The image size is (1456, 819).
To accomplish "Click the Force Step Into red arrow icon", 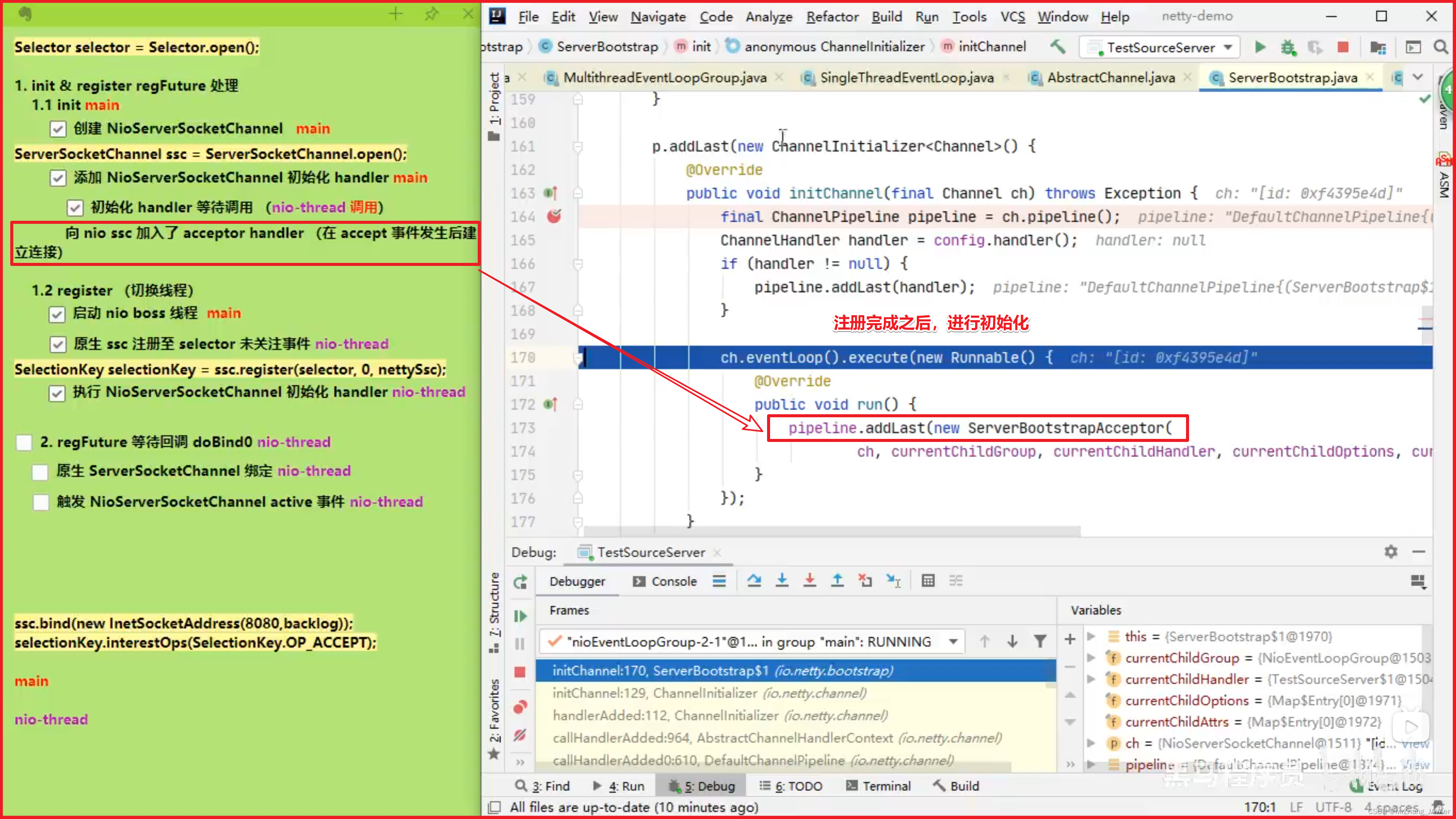I will (x=810, y=580).
